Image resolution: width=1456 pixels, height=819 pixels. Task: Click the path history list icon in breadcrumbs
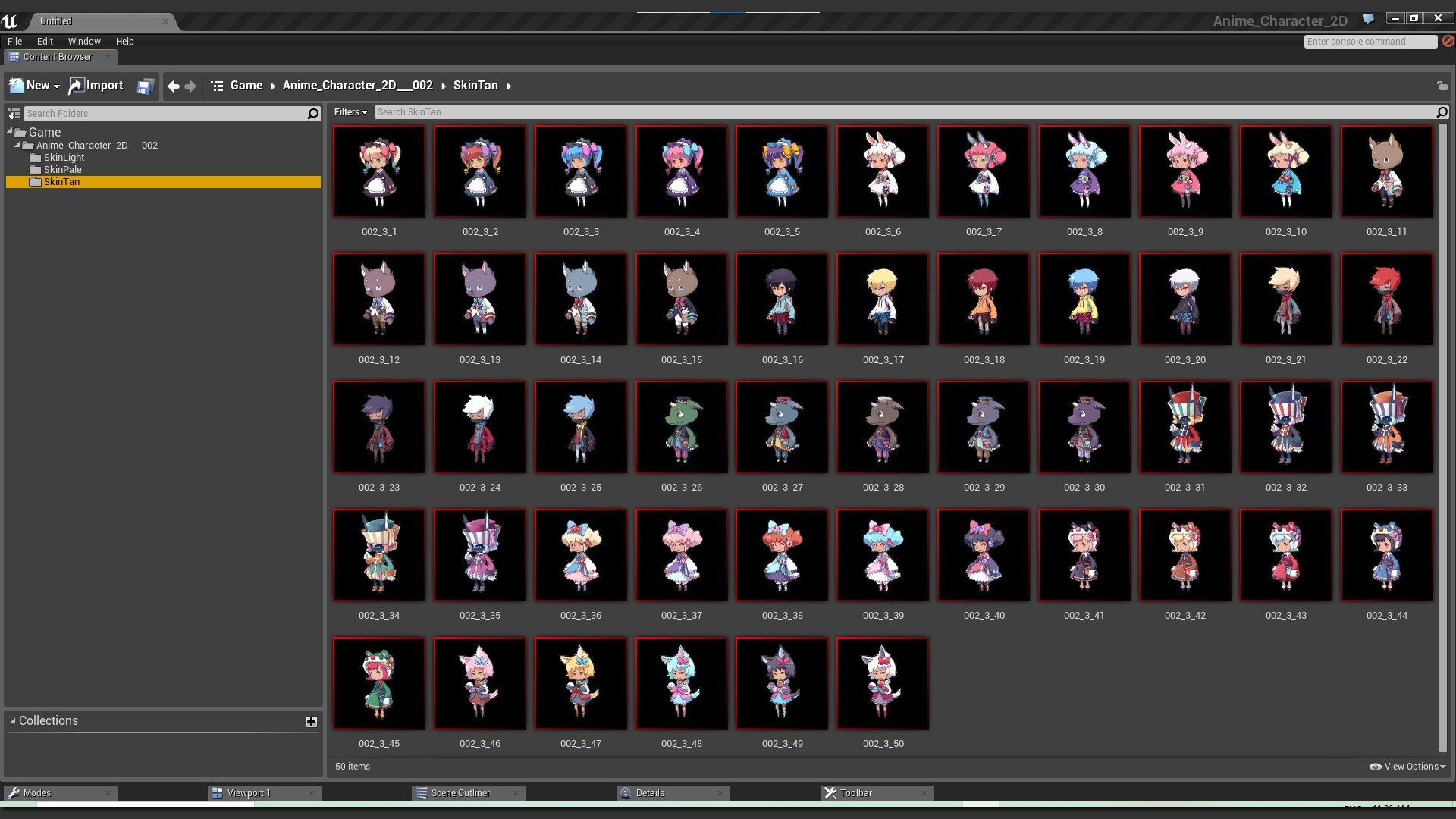(x=216, y=86)
